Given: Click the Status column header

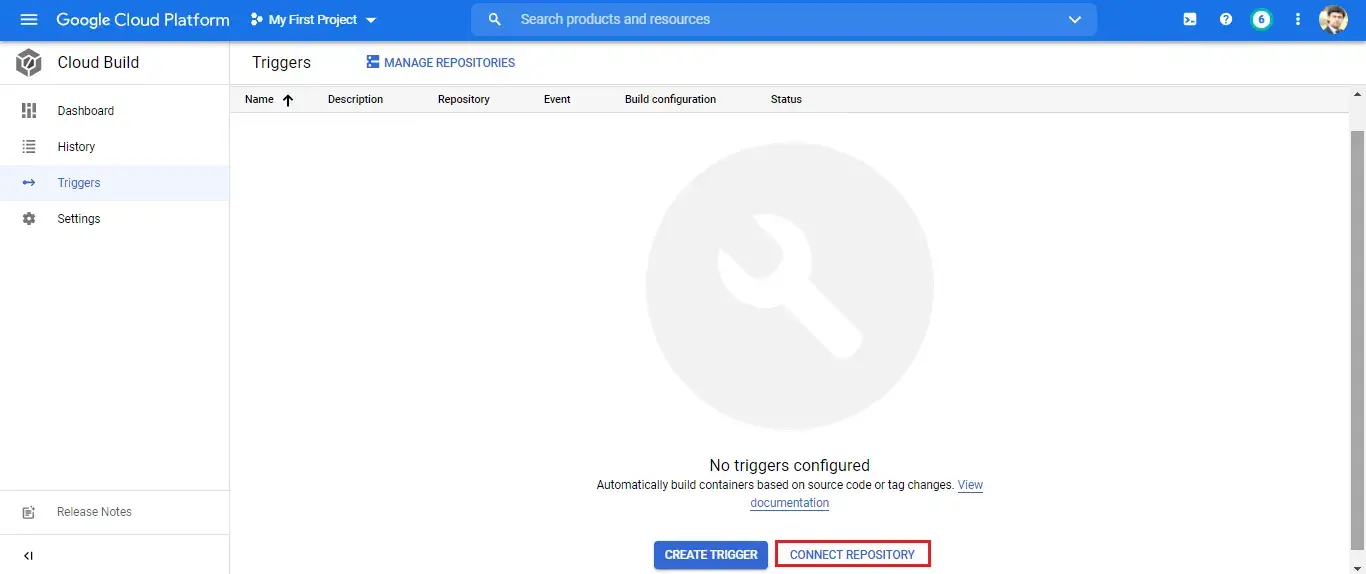Looking at the screenshot, I should point(786,100).
